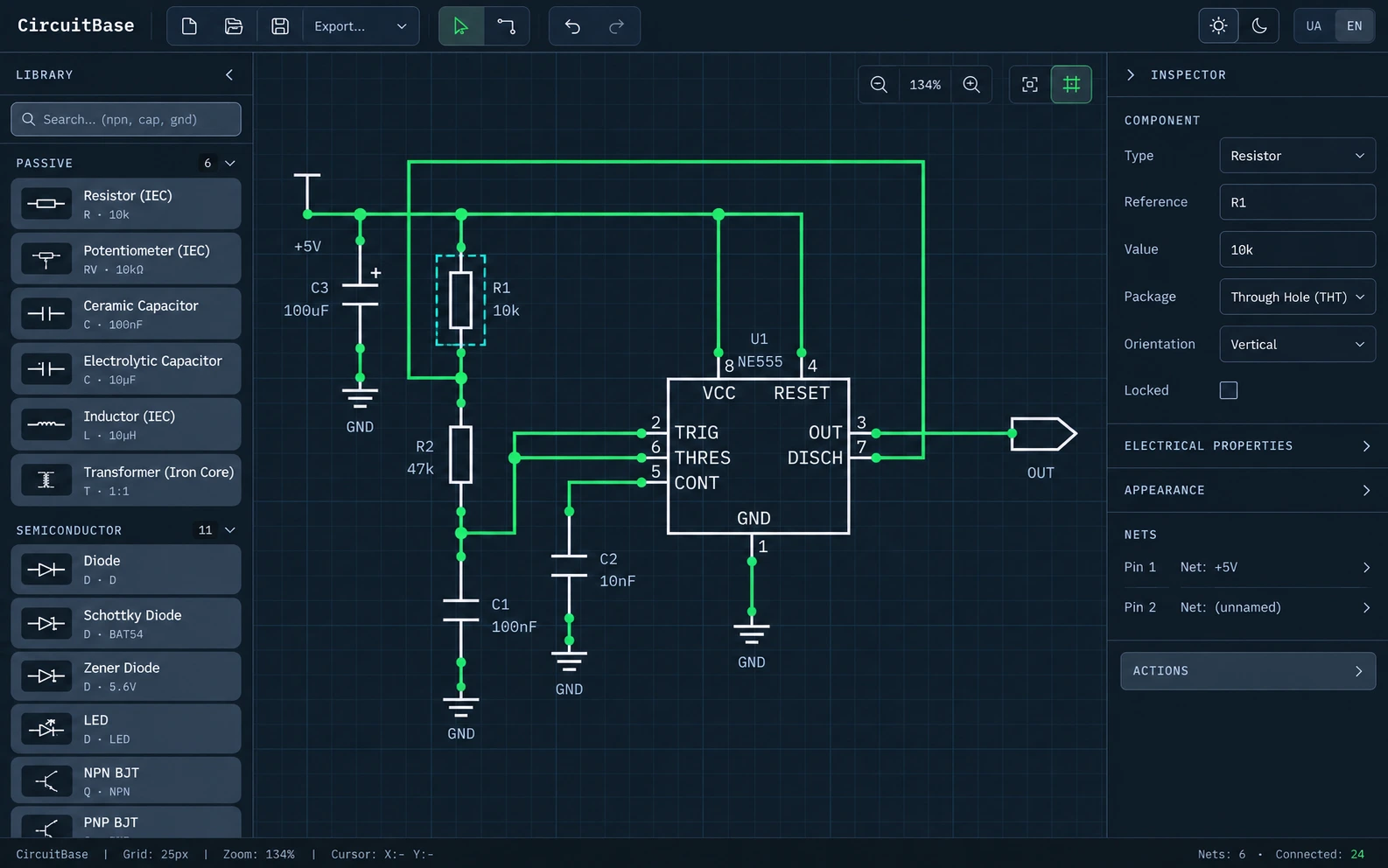Viewport: 1388px width, 868px height.
Task: Set interface language to UA
Action: coord(1314,26)
